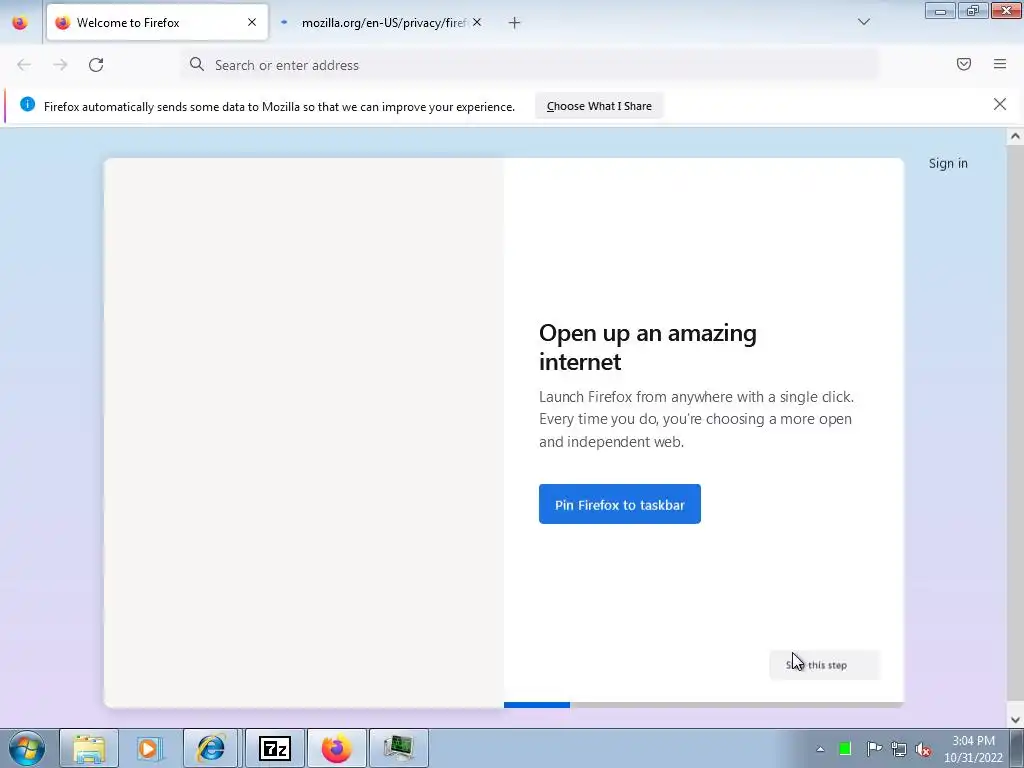Restore down the Firefox window
Image resolution: width=1024 pixels, height=768 pixels.
(973, 10)
